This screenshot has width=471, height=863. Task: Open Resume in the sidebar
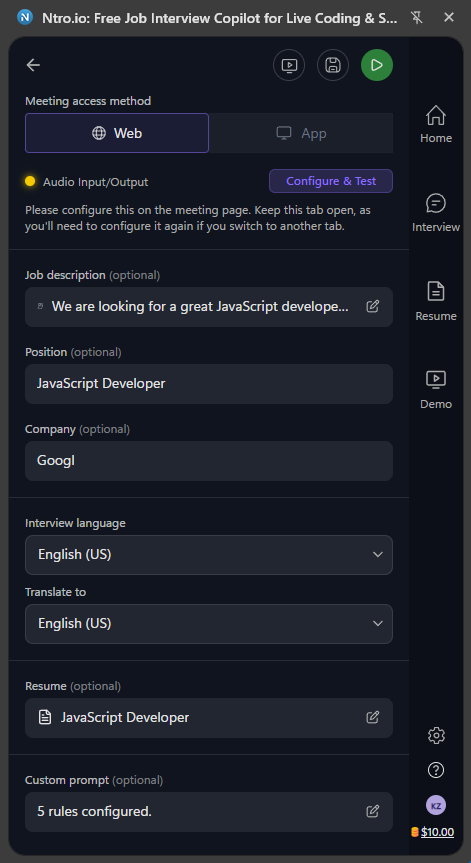(x=436, y=302)
